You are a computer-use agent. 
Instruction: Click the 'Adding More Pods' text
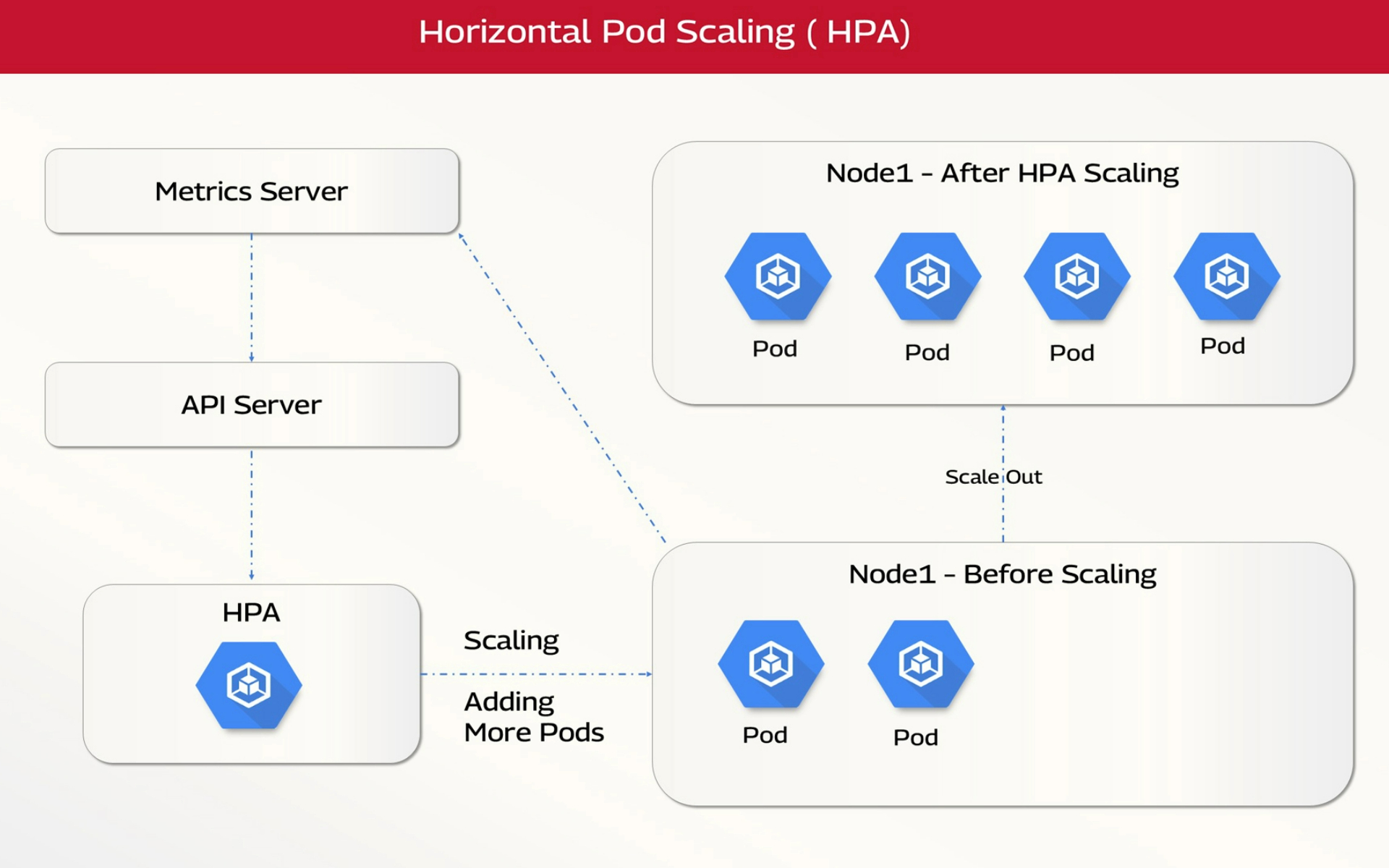coord(534,717)
